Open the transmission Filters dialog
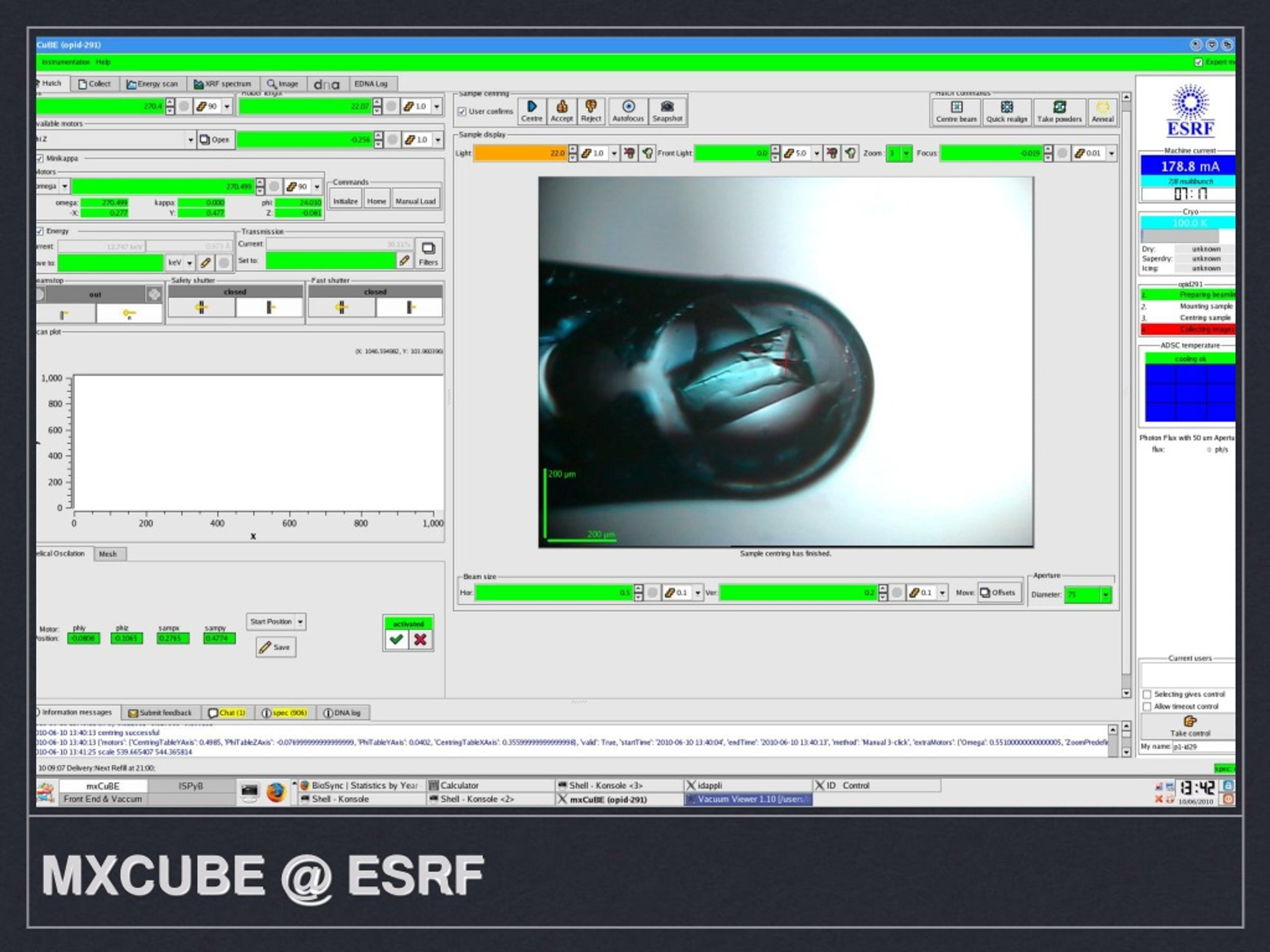The height and width of the screenshot is (952, 1270). coord(428,253)
